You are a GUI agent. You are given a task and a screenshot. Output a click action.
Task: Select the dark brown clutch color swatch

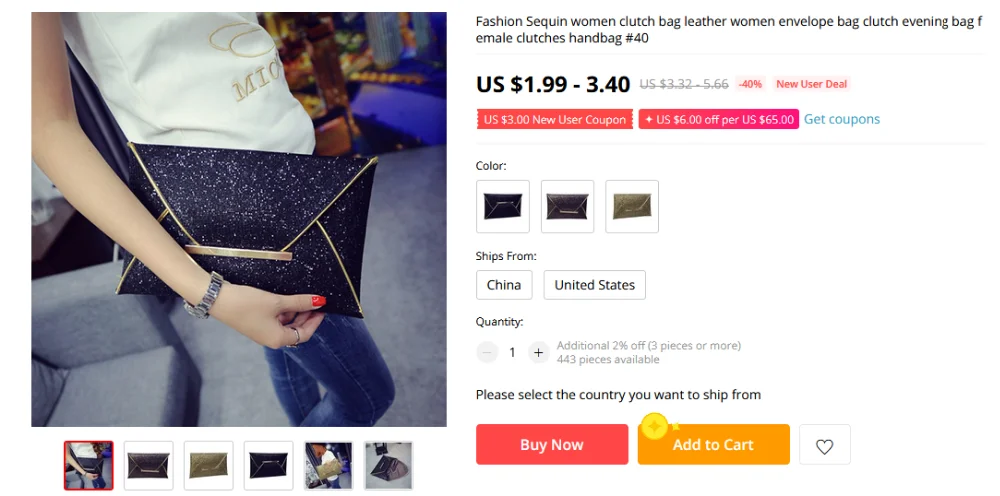click(568, 207)
